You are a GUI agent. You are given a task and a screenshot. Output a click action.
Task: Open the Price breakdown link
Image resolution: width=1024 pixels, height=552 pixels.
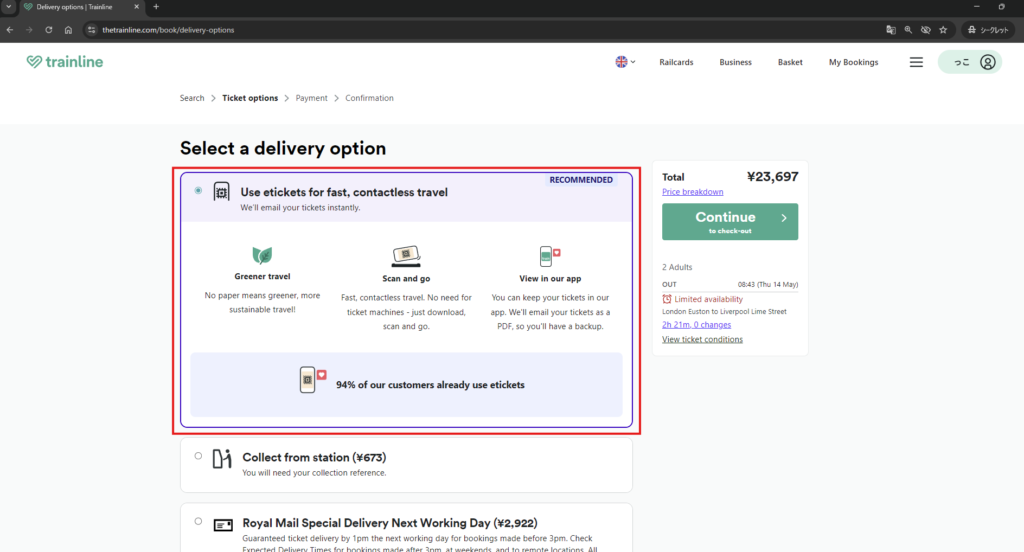pyautogui.click(x=692, y=192)
